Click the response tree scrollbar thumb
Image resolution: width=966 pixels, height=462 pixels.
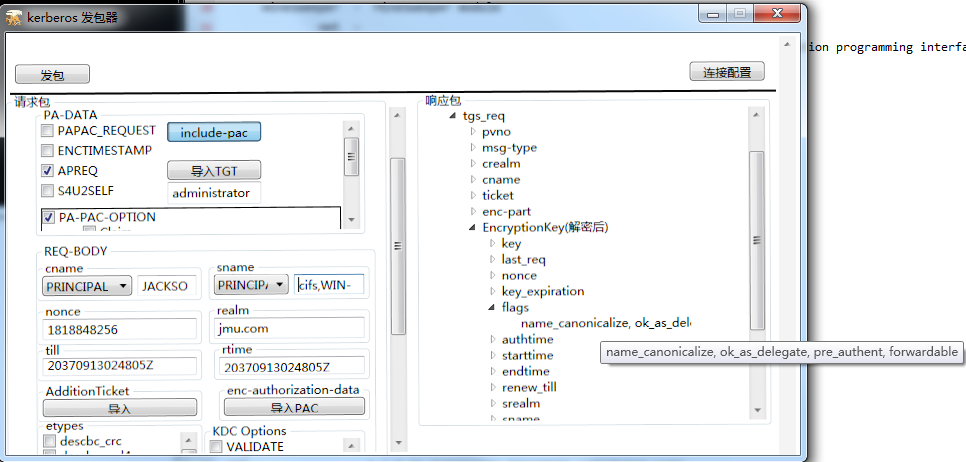[757, 240]
